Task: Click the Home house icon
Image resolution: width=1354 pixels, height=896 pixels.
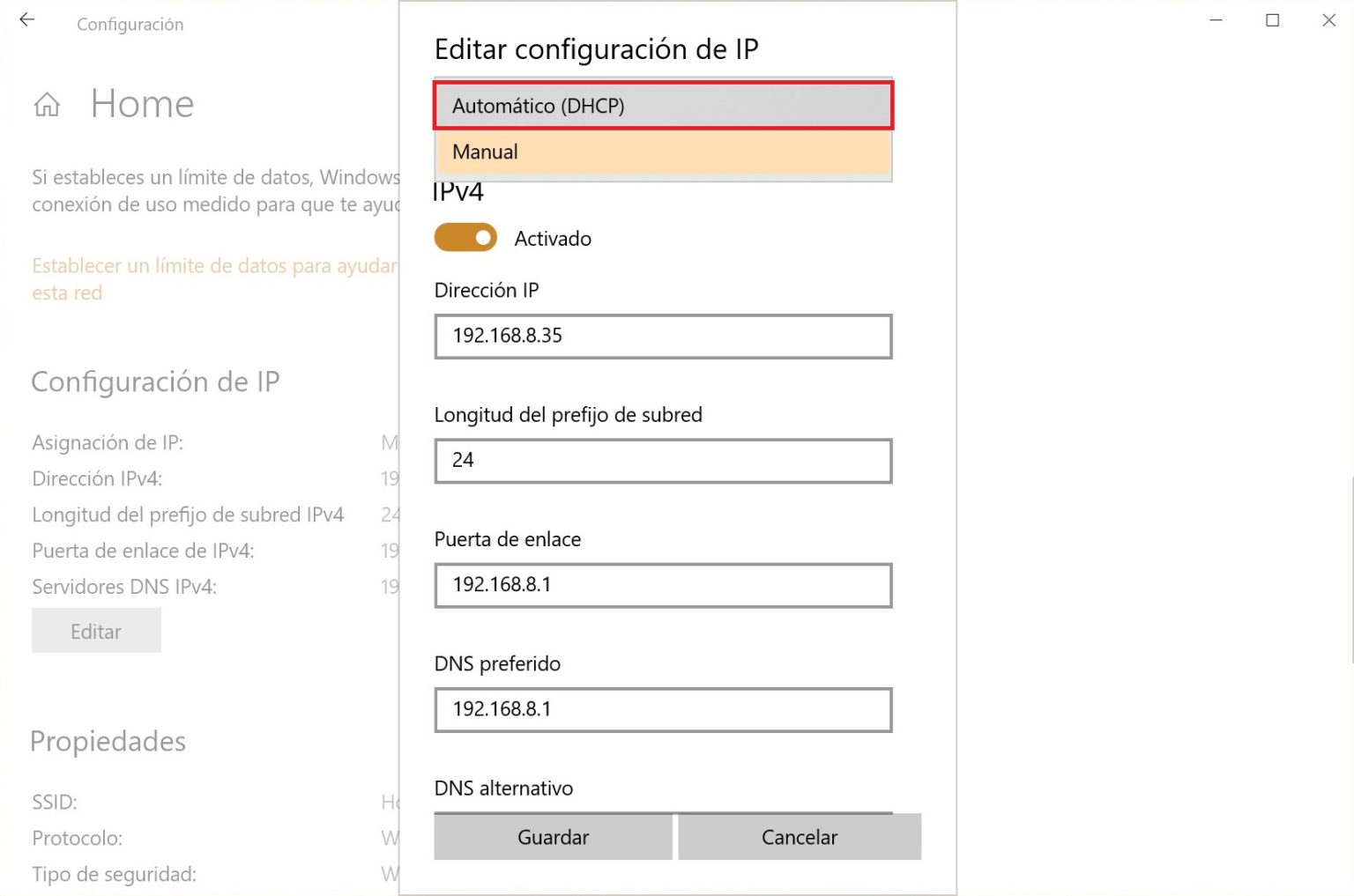Action: (x=47, y=104)
